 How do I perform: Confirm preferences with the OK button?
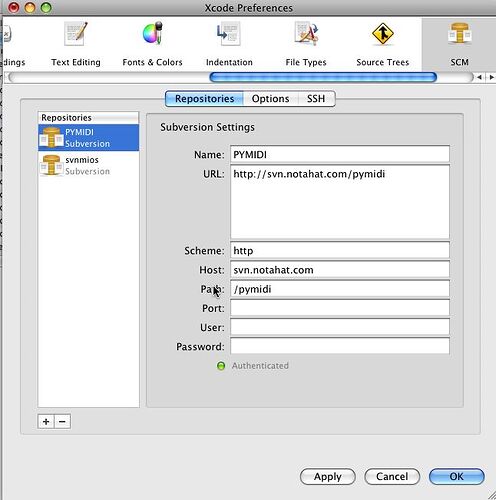(x=457, y=477)
